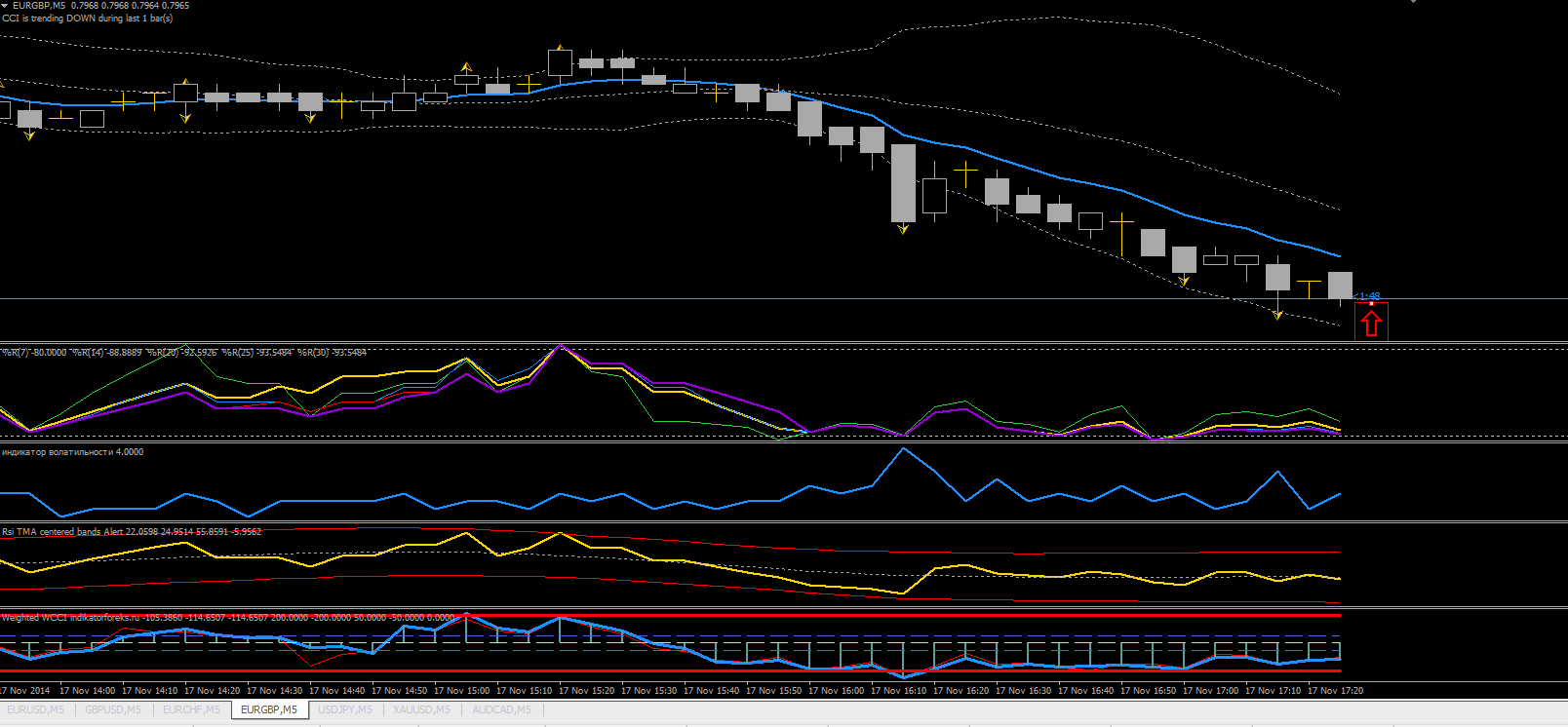Click the %R(7) -80.0000 indicator label
This screenshot has width=1568, height=727.
pyautogui.click(x=35, y=353)
